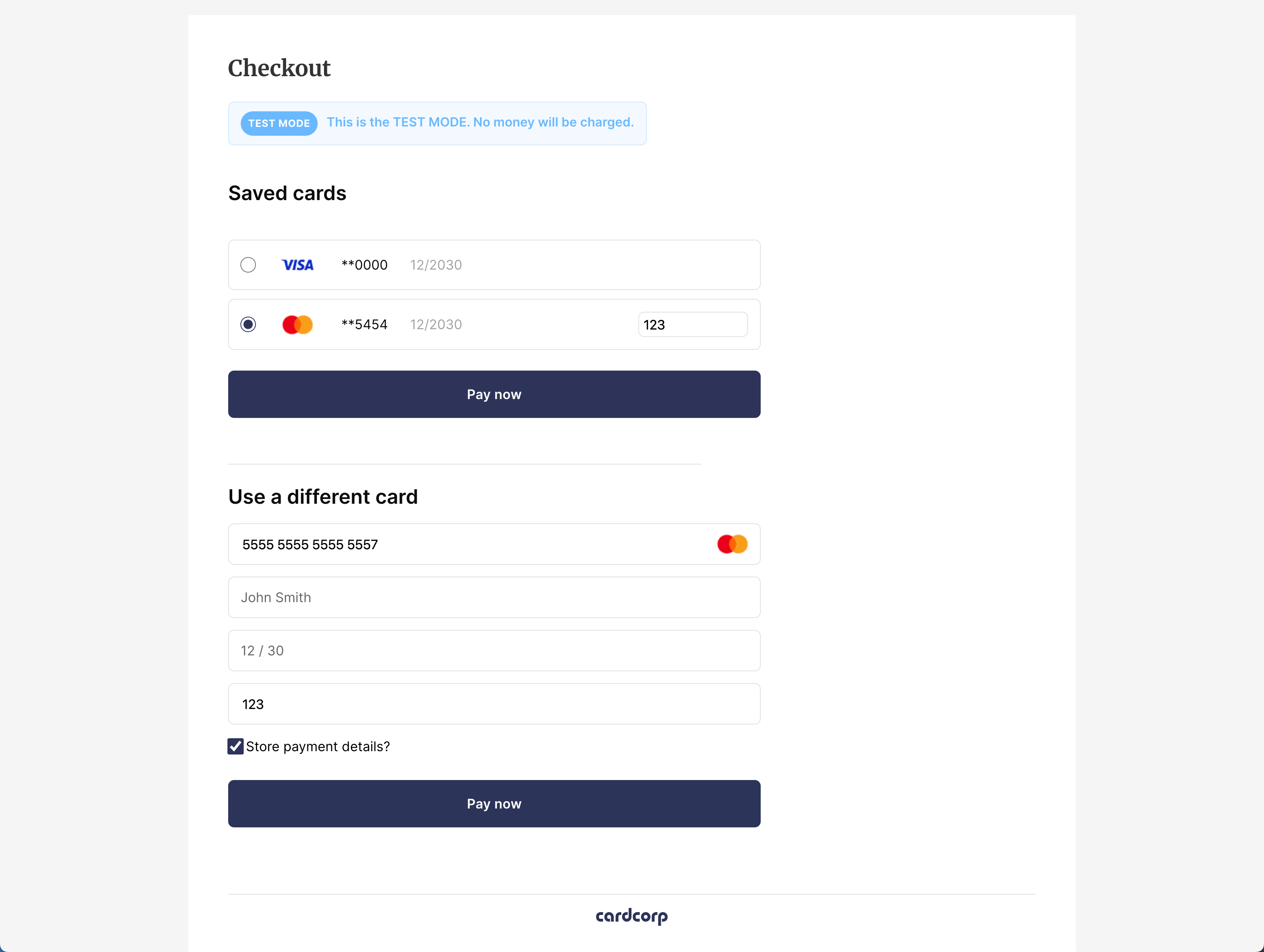This screenshot has width=1264, height=952.
Task: Click the cardcorp logo in footer
Action: 631,916
